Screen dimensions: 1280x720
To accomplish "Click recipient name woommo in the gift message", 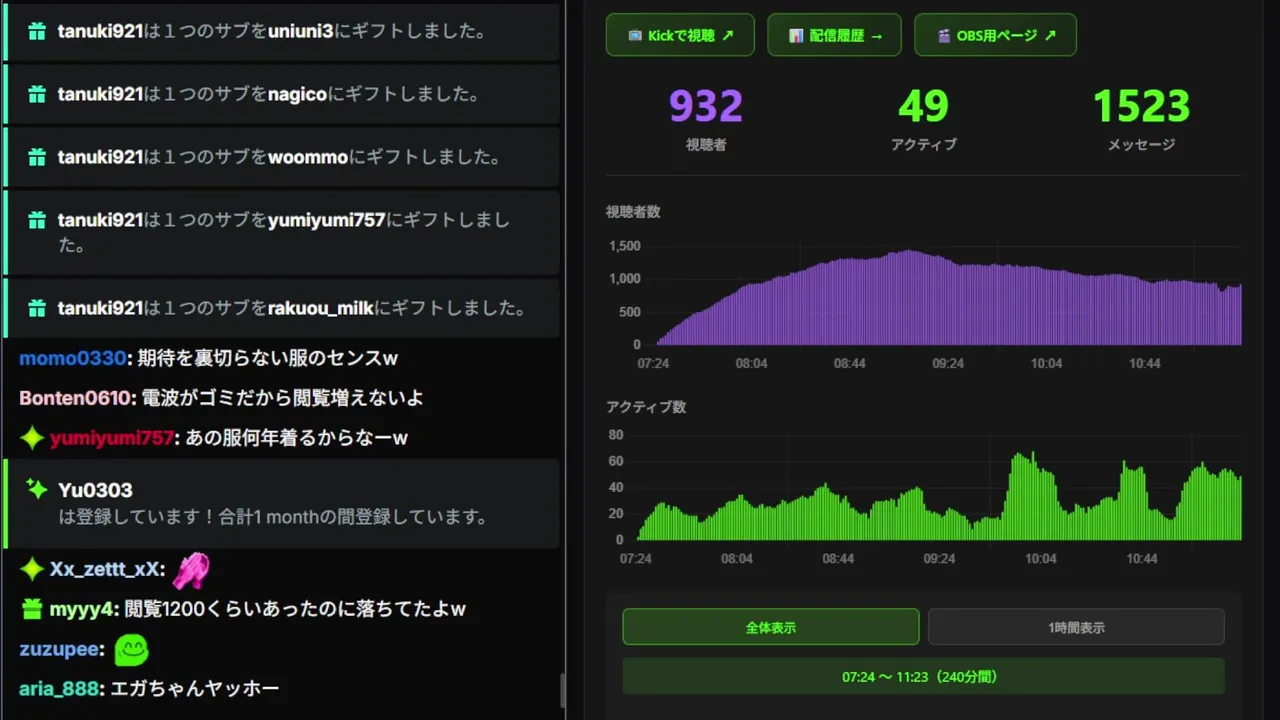I will [307, 157].
